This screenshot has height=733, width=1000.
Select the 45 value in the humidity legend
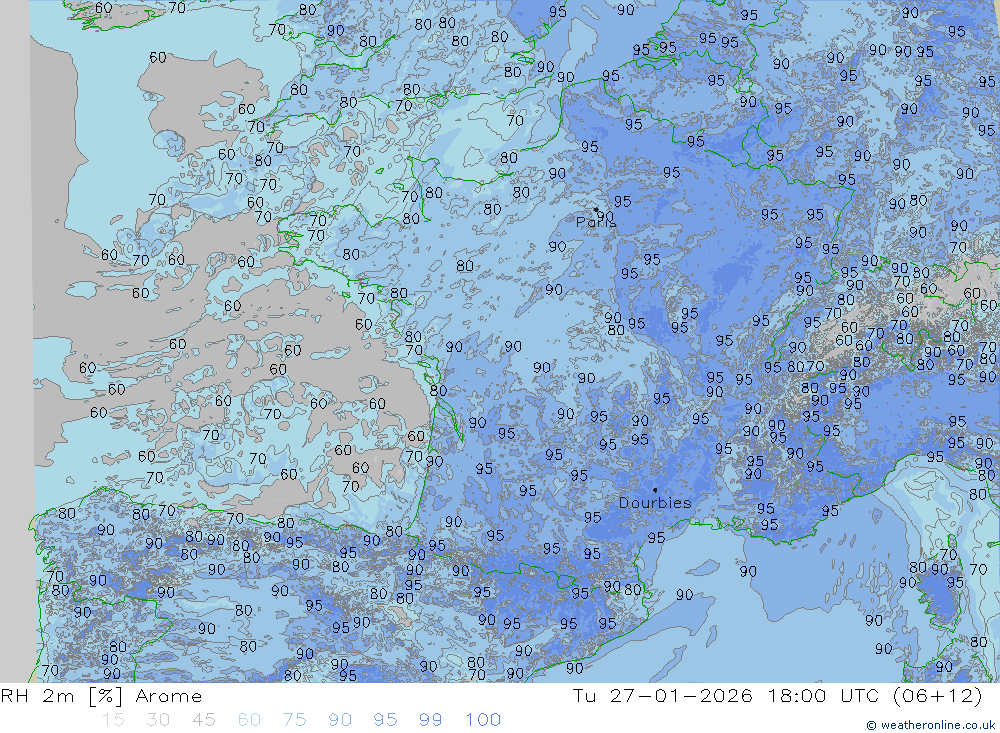click(x=203, y=720)
